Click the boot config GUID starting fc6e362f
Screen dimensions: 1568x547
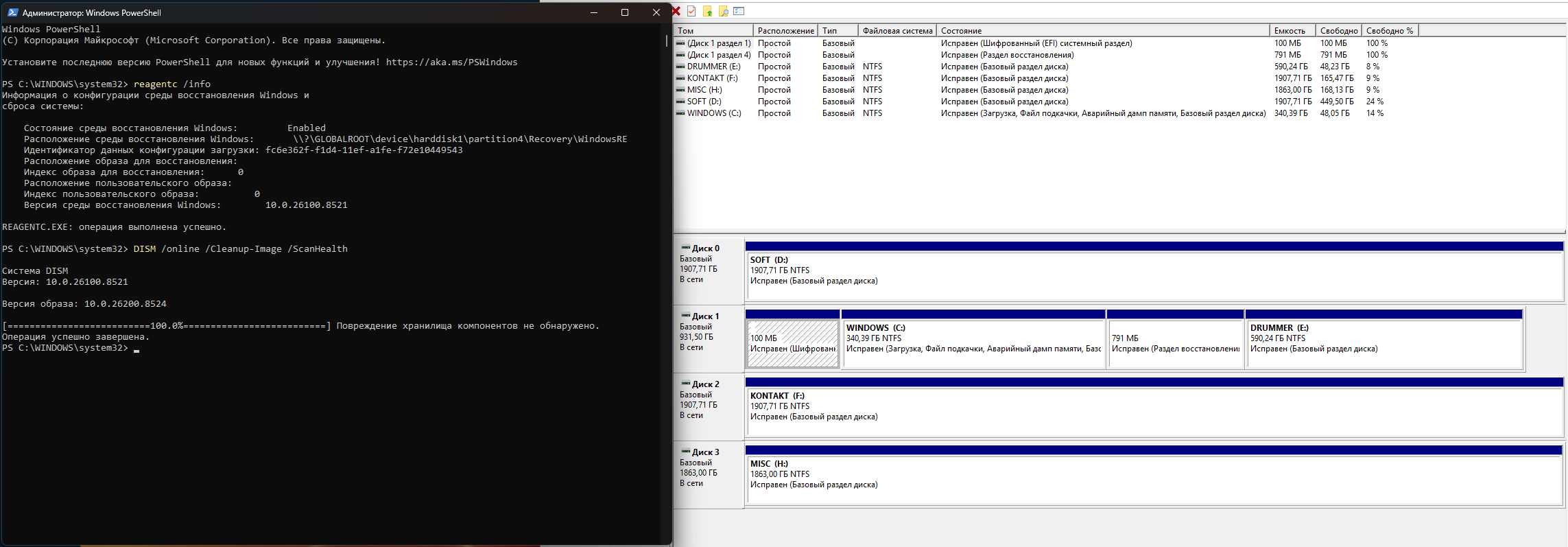pyautogui.click(x=364, y=150)
